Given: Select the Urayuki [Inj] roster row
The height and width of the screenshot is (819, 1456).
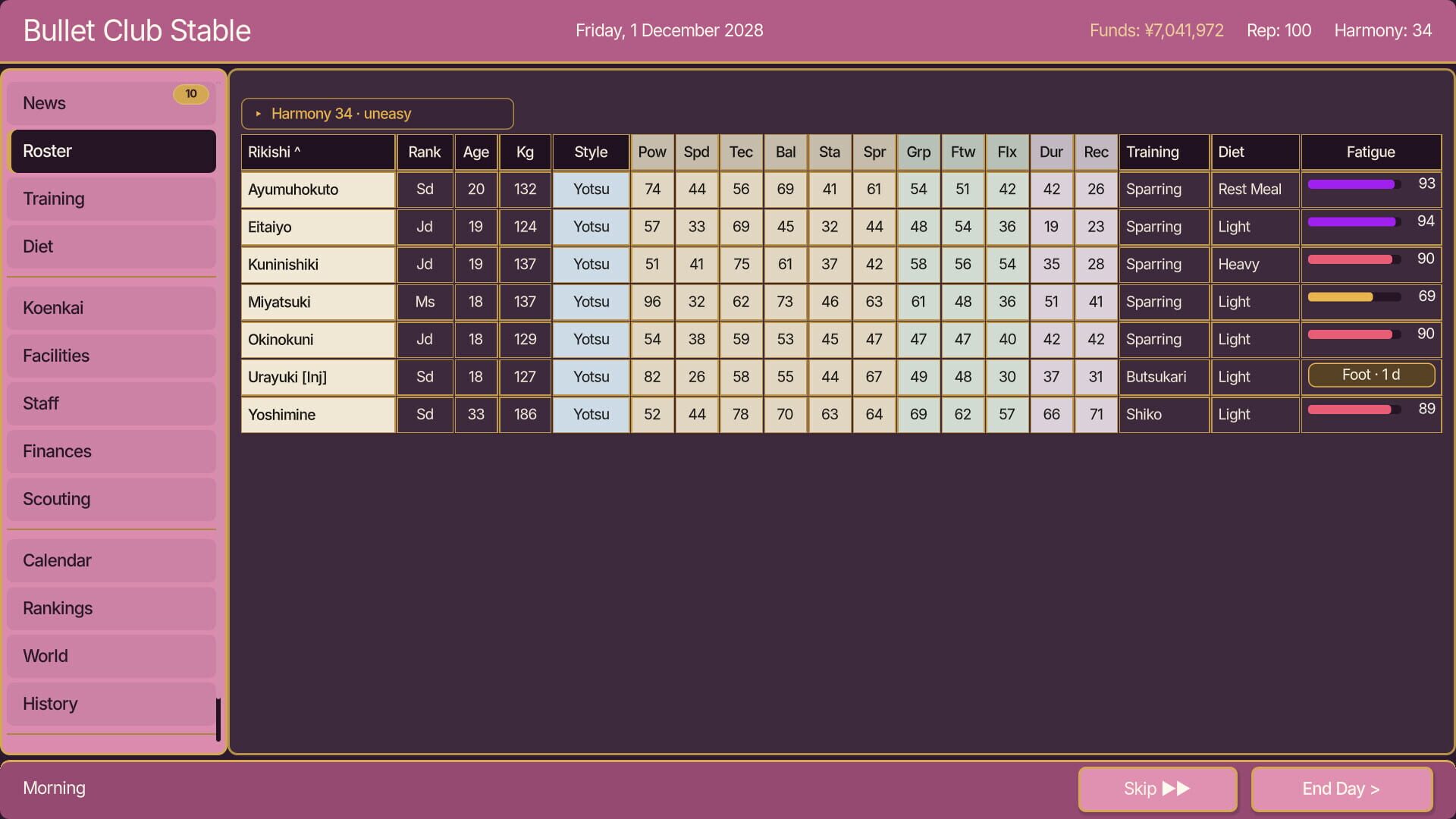Looking at the screenshot, I should 841,377.
